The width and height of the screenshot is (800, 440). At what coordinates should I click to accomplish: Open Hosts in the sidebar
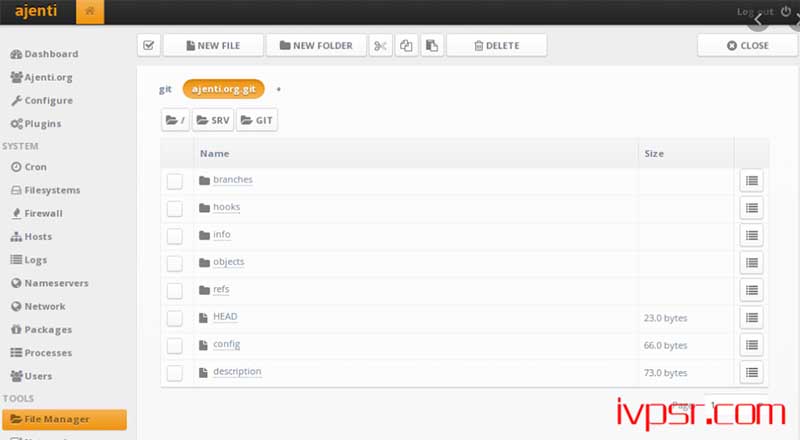(x=32, y=237)
